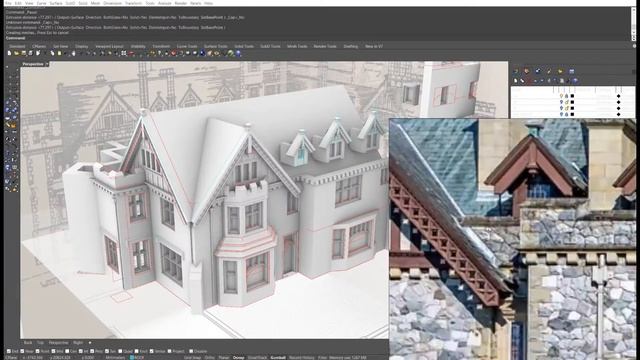
Task: Toggle lock icon of second layer row
Action: point(567,102)
